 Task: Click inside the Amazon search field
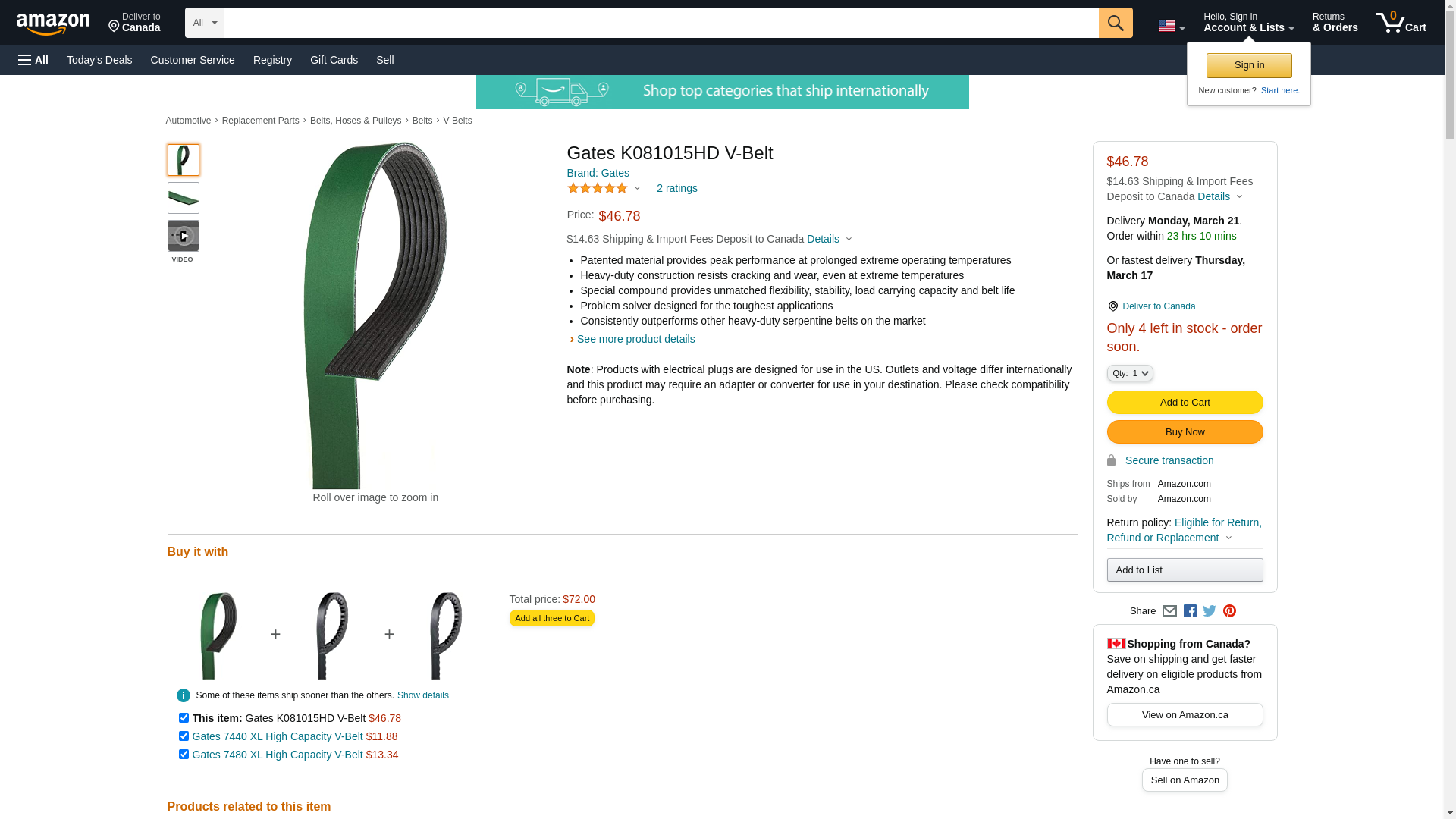[x=661, y=23]
